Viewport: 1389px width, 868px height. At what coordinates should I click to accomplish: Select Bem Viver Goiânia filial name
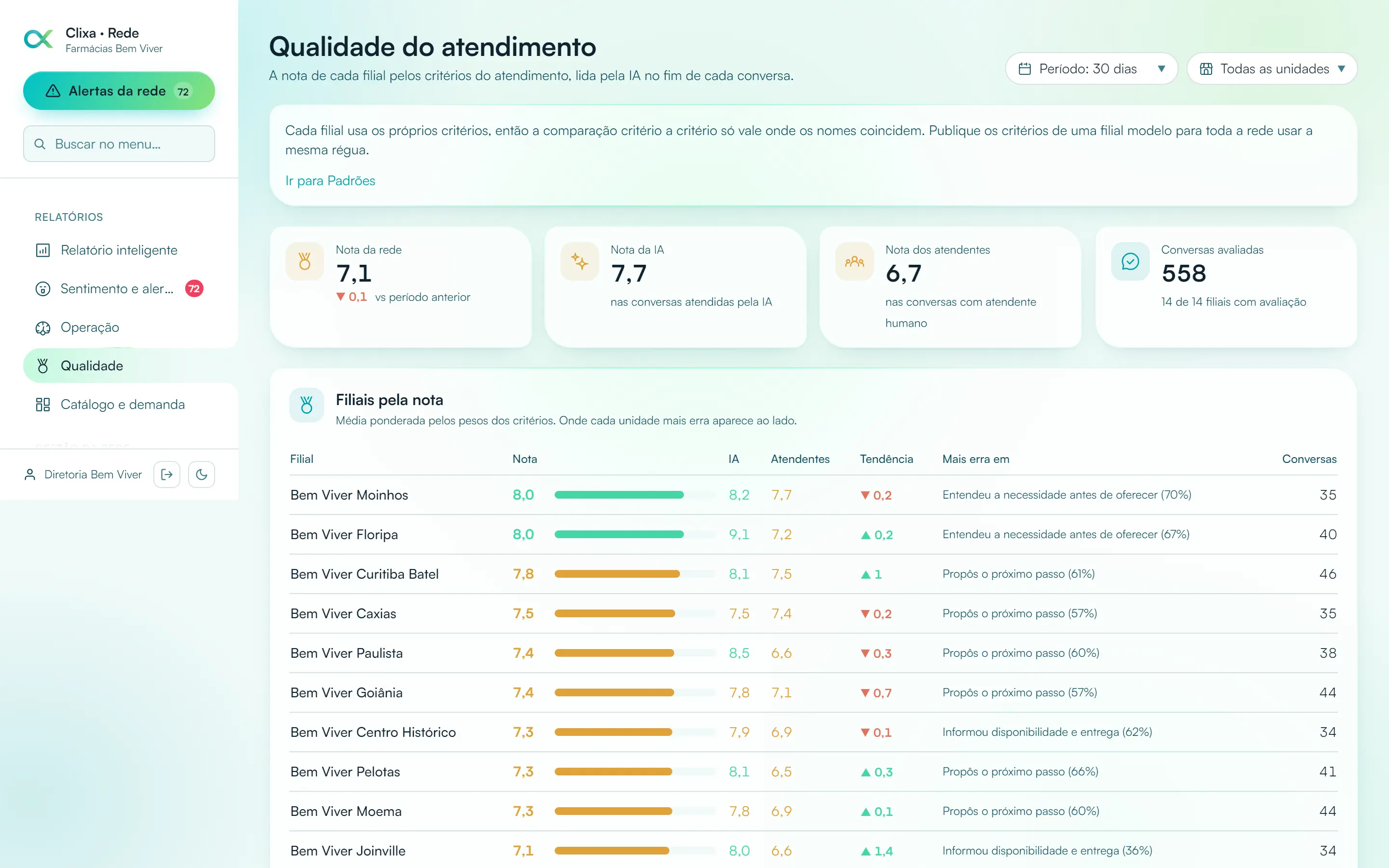346,693
